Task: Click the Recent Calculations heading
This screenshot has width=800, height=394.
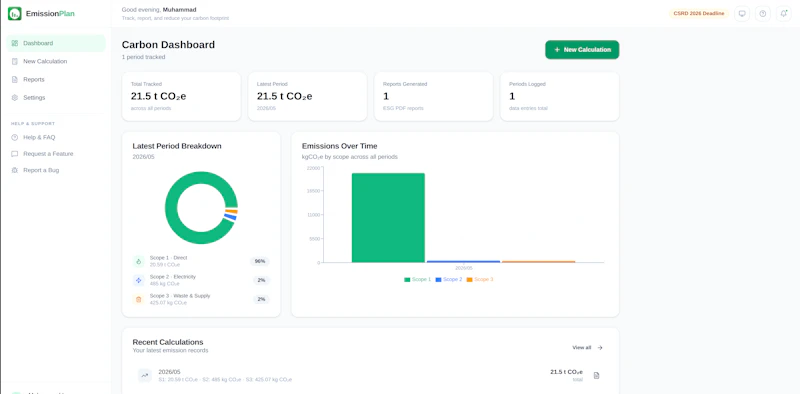Action: pyautogui.click(x=168, y=342)
